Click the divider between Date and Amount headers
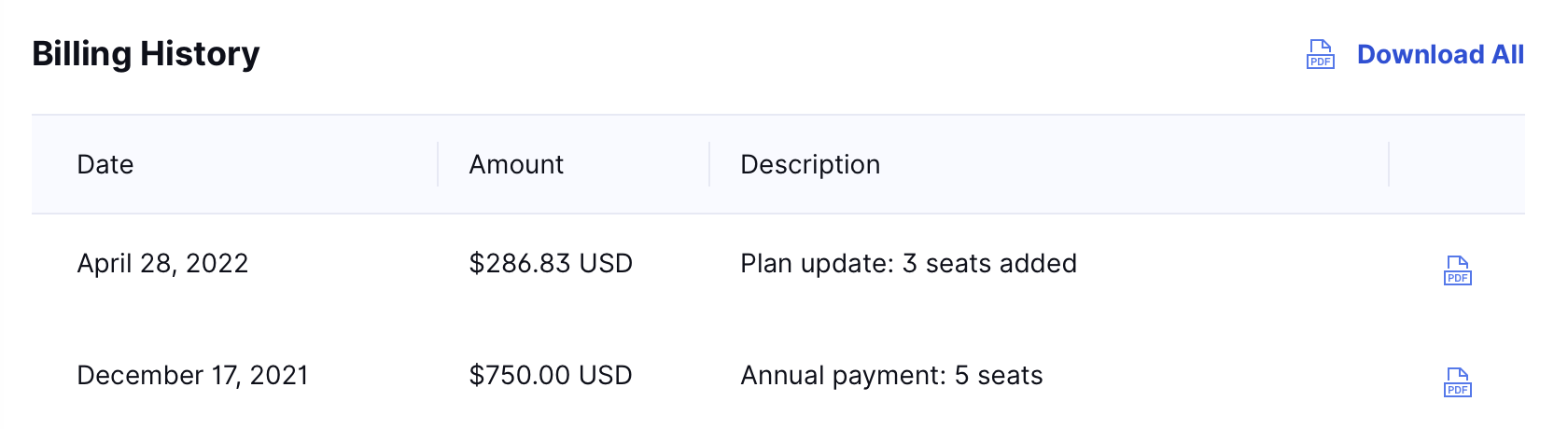Viewport: 1568px width, 429px height. coord(438,164)
